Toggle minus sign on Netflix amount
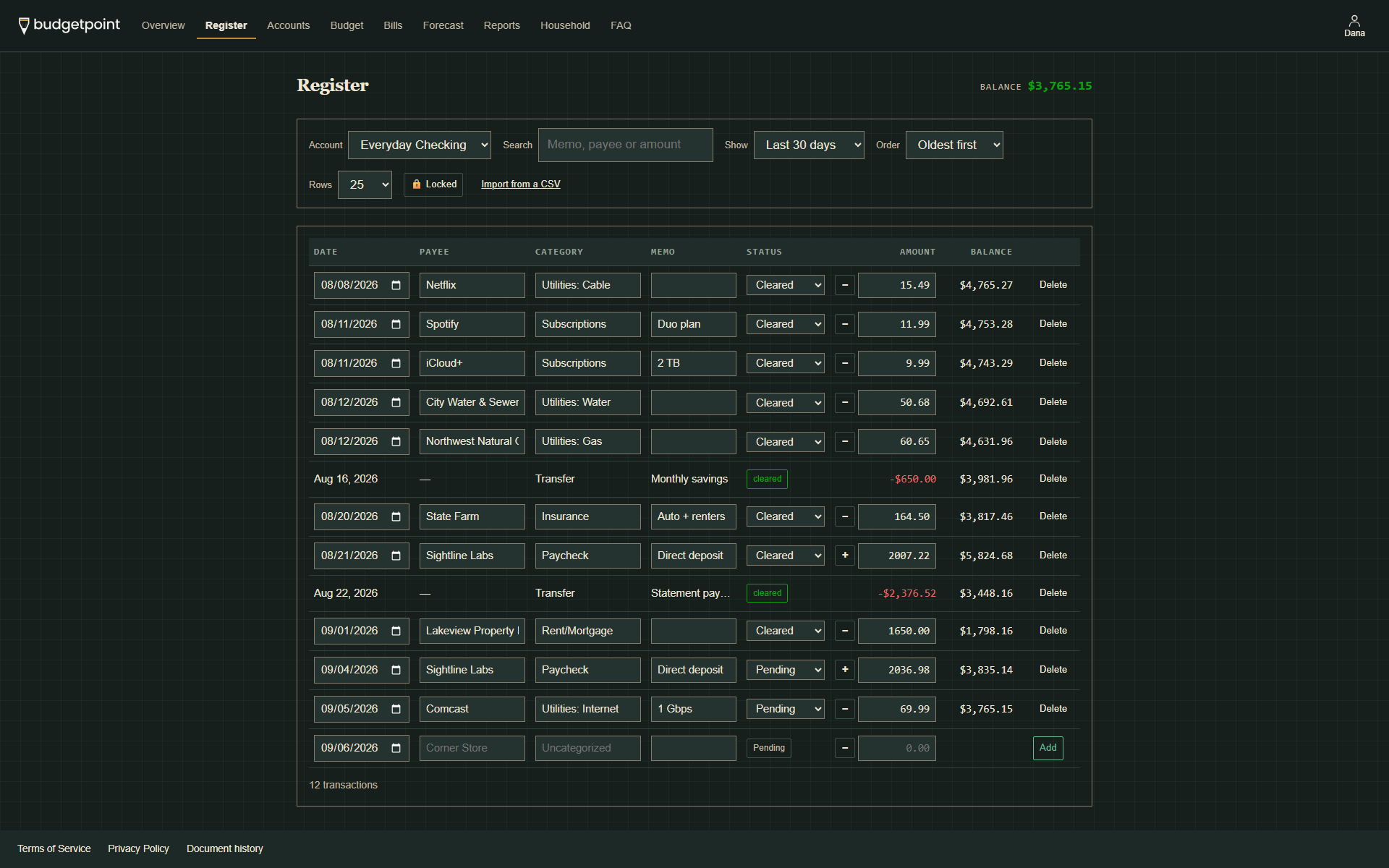 click(844, 285)
